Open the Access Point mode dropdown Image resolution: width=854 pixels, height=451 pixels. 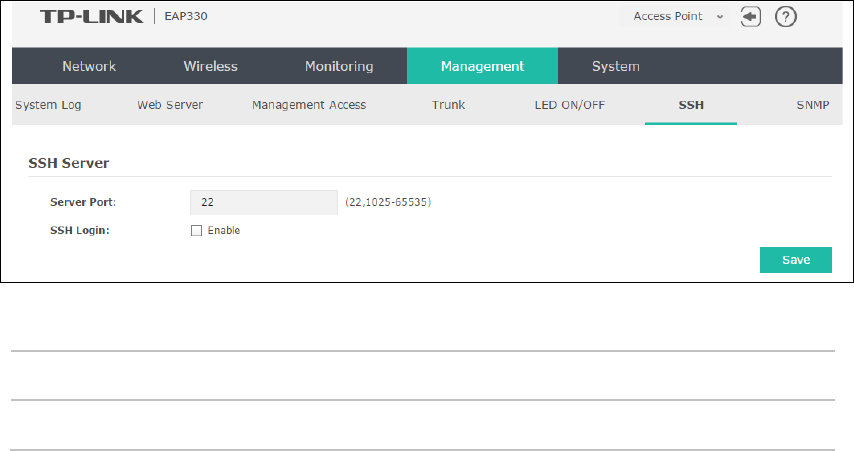click(x=674, y=16)
